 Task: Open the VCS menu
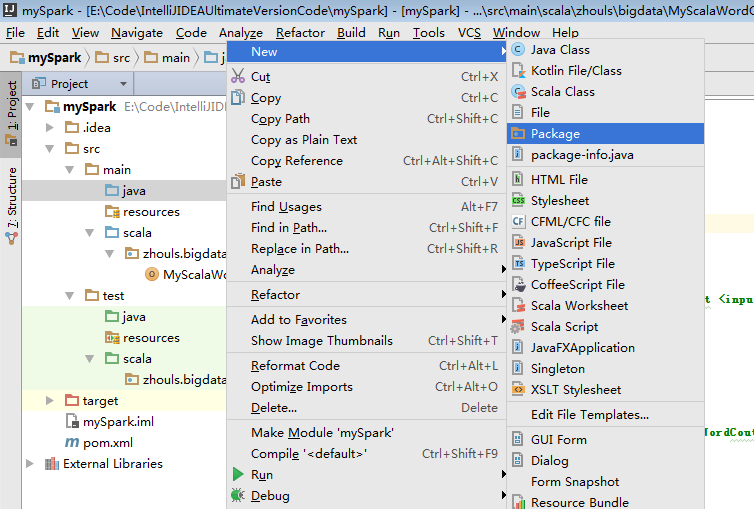pyautogui.click(x=469, y=33)
